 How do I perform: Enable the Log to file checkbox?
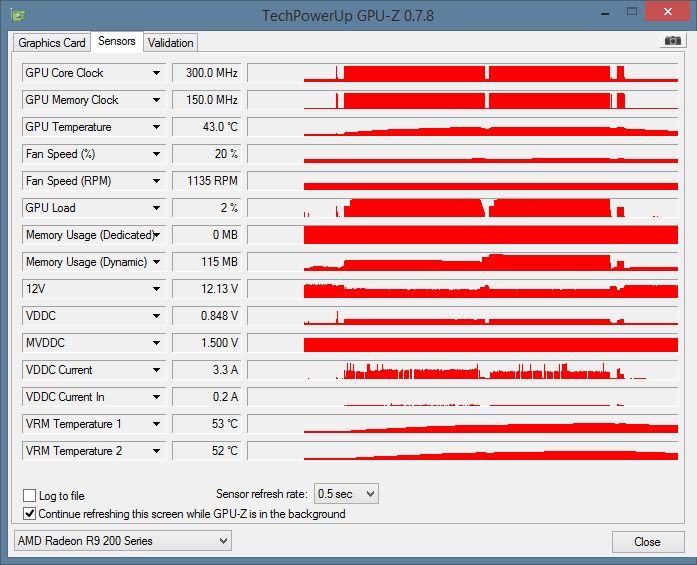(29, 495)
